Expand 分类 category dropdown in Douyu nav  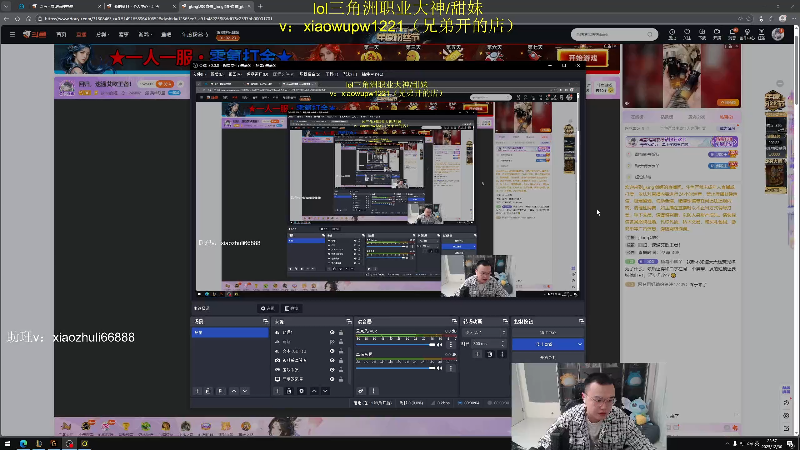102,35
